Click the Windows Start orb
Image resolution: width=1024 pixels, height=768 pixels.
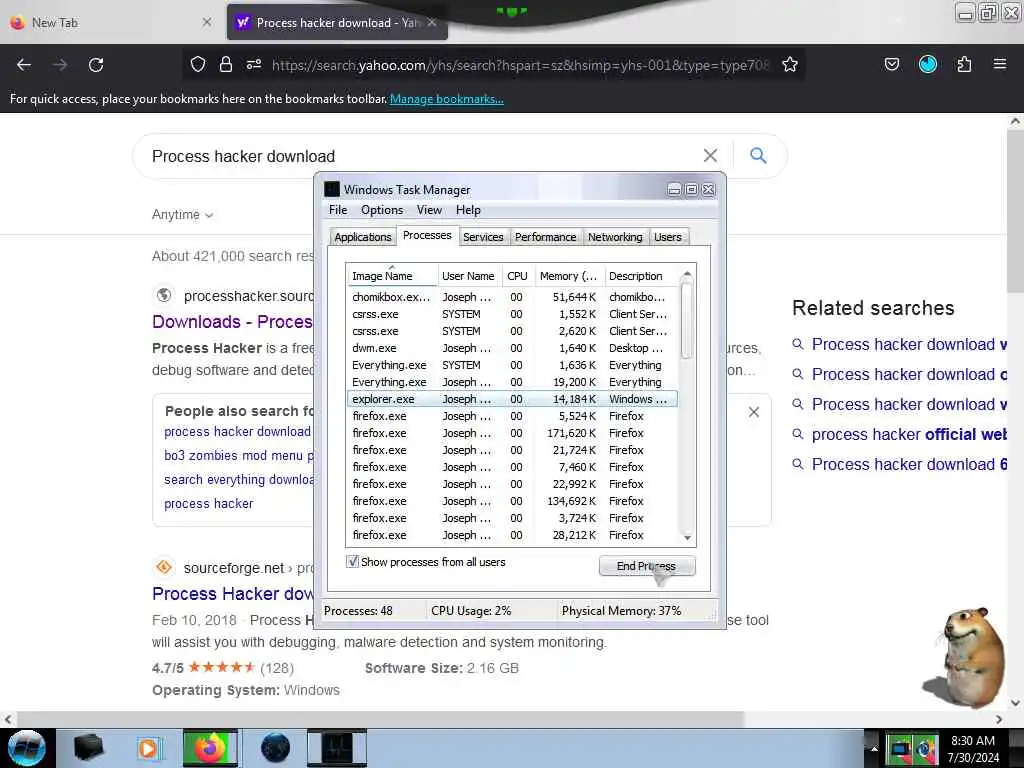click(27, 748)
